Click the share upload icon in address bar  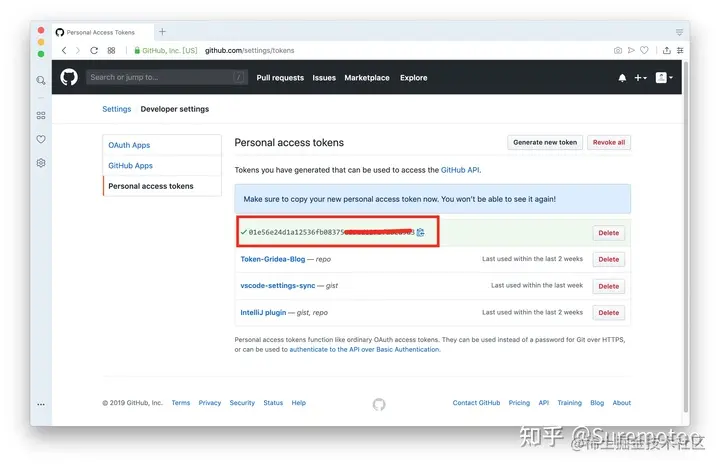click(x=666, y=51)
